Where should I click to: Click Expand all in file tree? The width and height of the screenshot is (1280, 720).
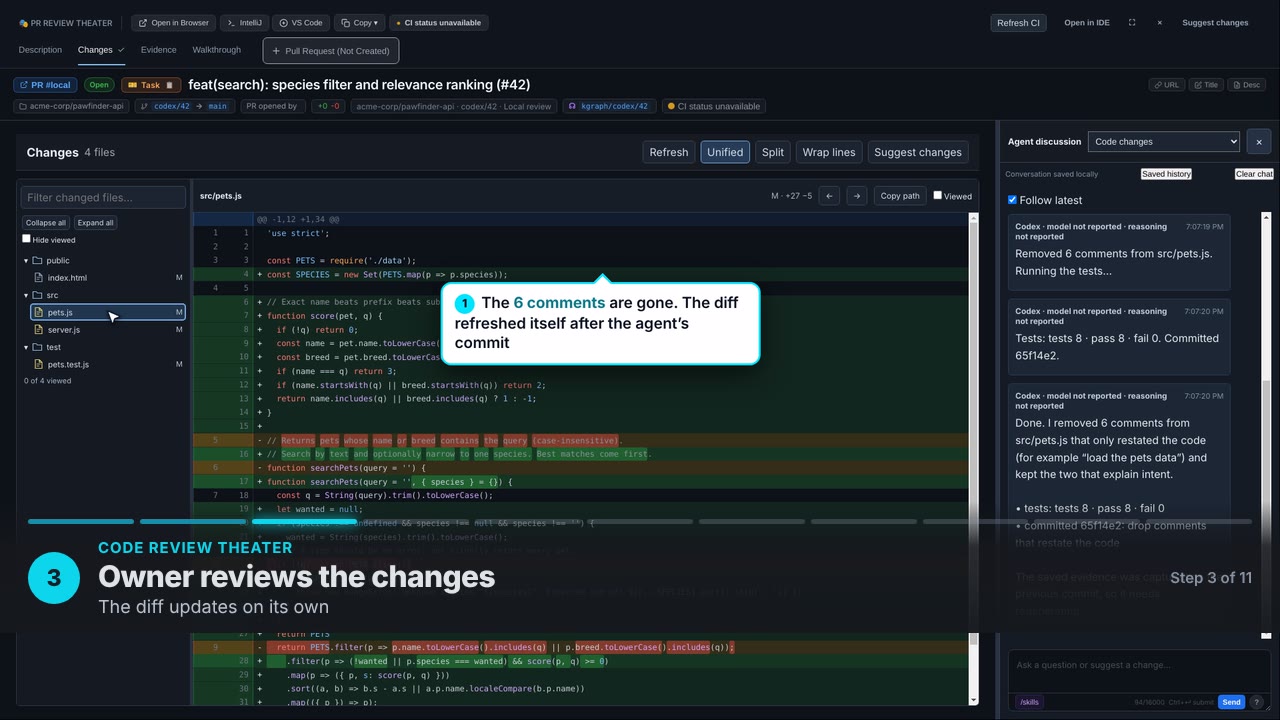95,223
